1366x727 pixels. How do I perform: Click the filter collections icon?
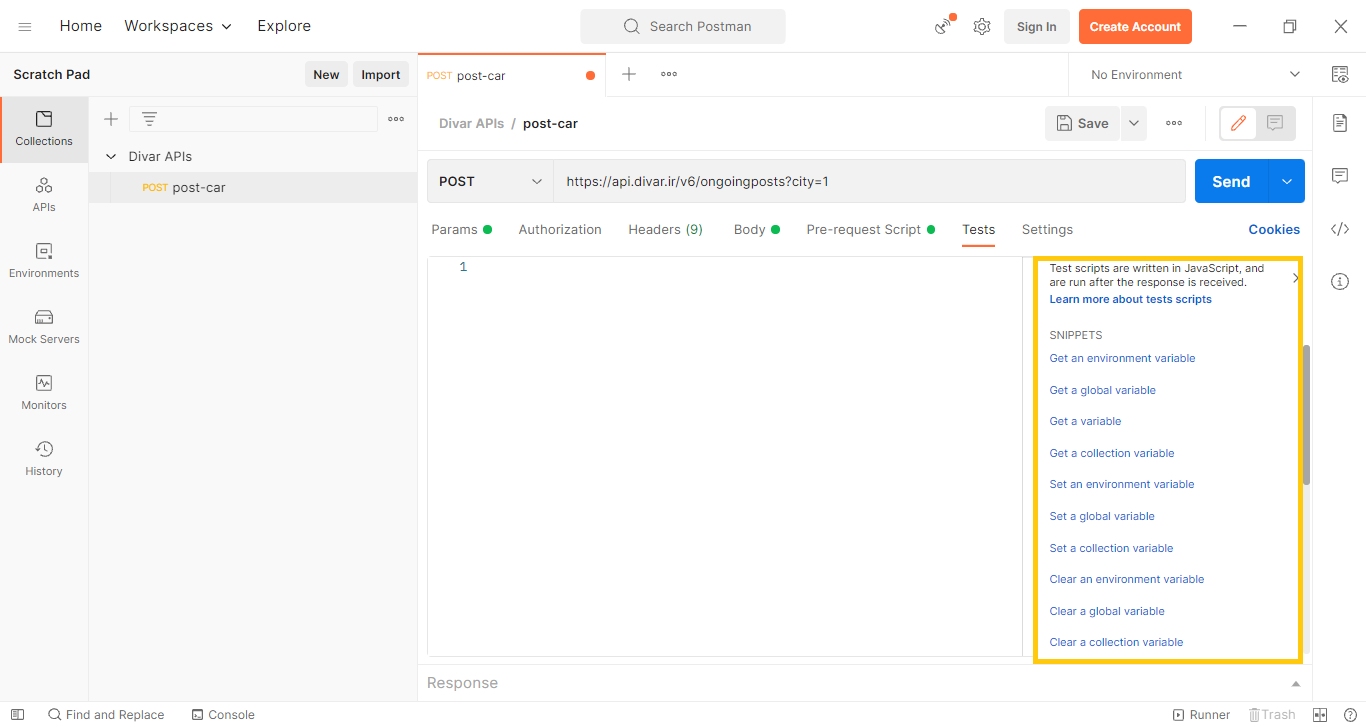pos(149,119)
